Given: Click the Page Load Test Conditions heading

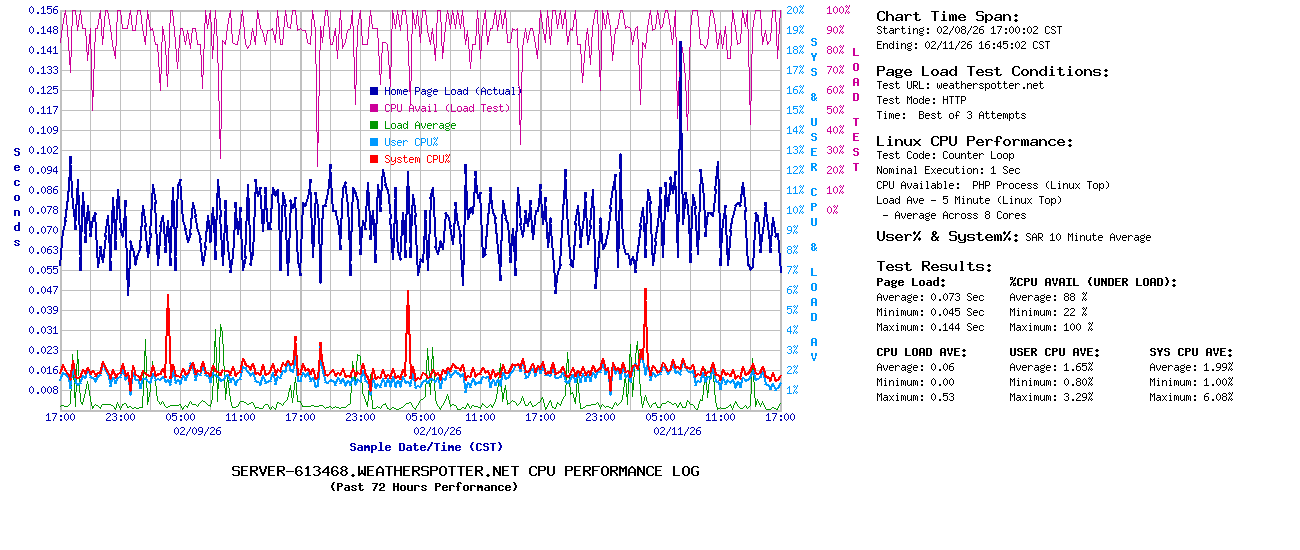Looking at the screenshot, I should click(992, 71).
